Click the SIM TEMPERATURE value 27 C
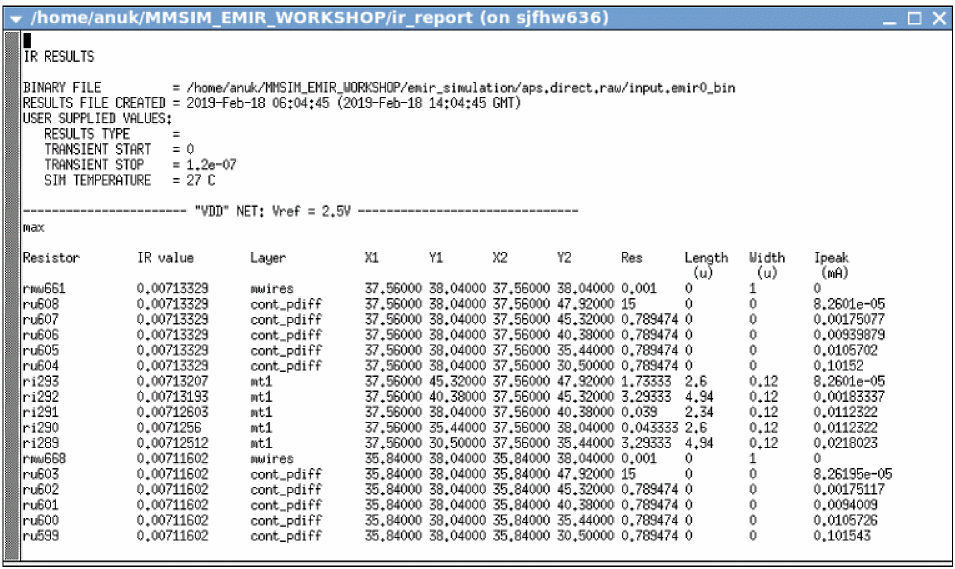Screen dimensions: 955x569 click(x=201, y=180)
